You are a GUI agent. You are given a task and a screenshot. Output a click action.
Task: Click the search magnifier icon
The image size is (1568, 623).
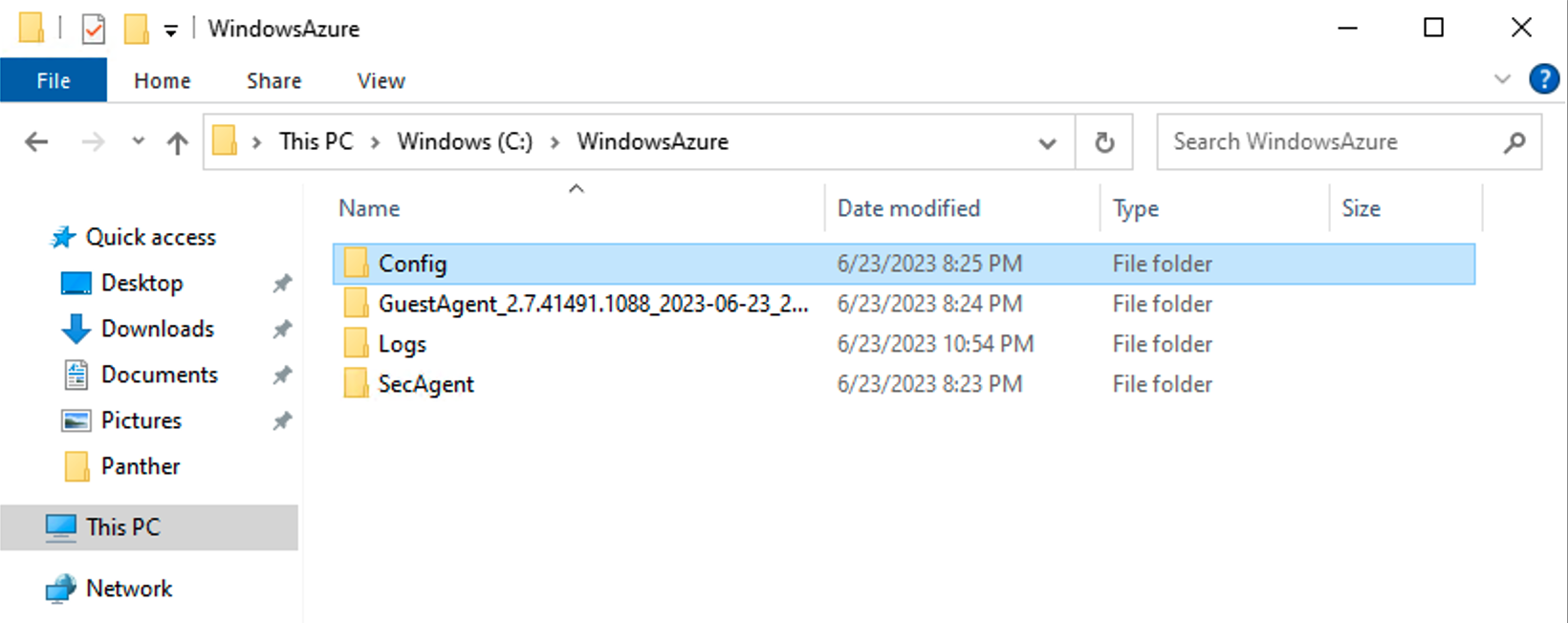[1514, 141]
